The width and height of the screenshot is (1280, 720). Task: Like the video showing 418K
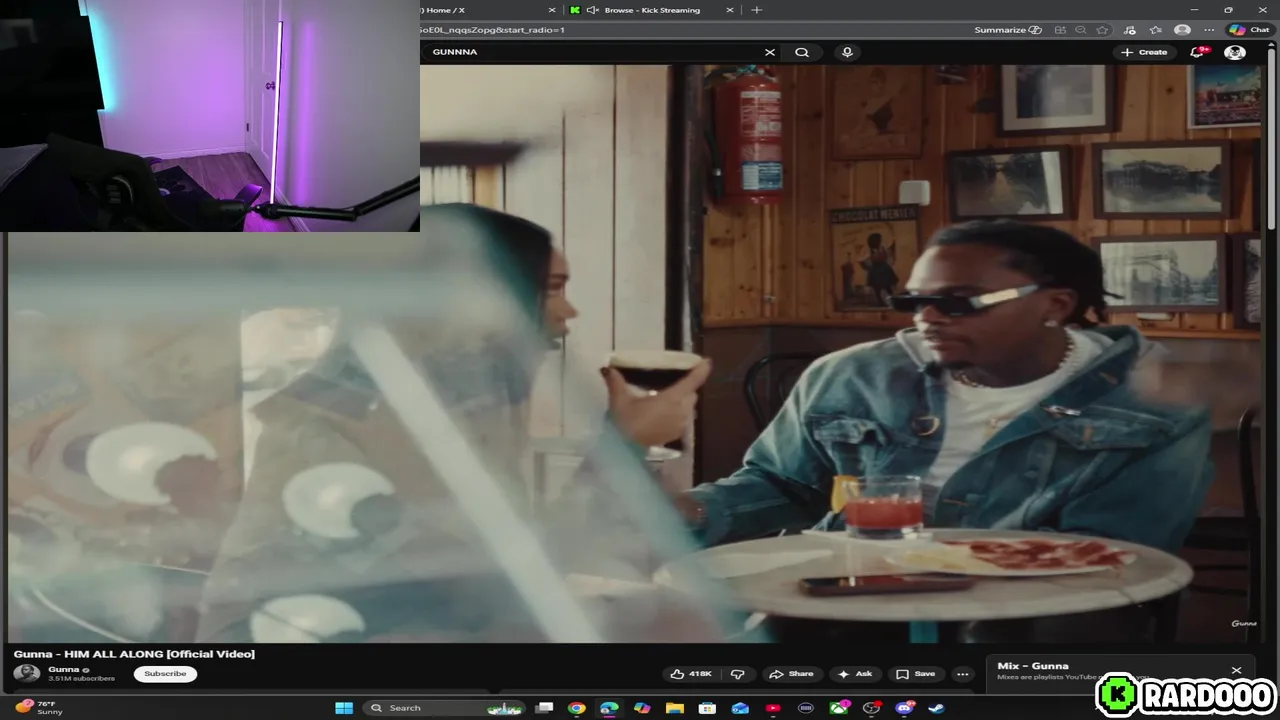coord(692,674)
